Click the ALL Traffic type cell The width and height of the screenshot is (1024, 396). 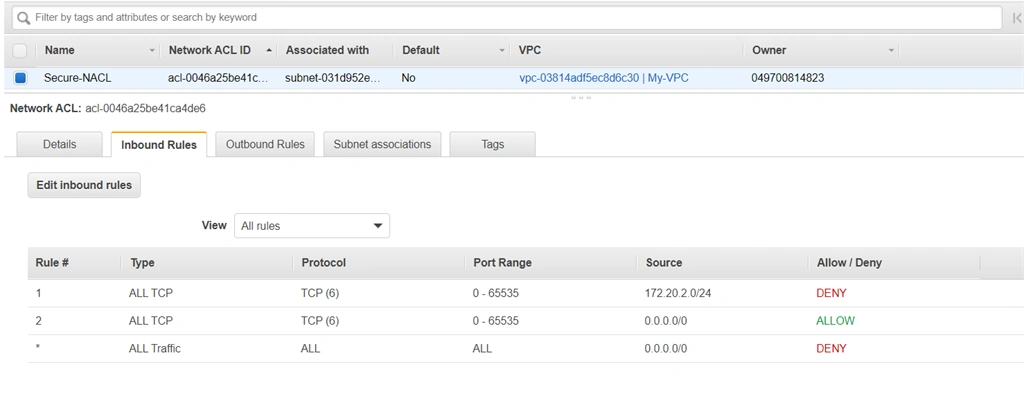[155, 348]
